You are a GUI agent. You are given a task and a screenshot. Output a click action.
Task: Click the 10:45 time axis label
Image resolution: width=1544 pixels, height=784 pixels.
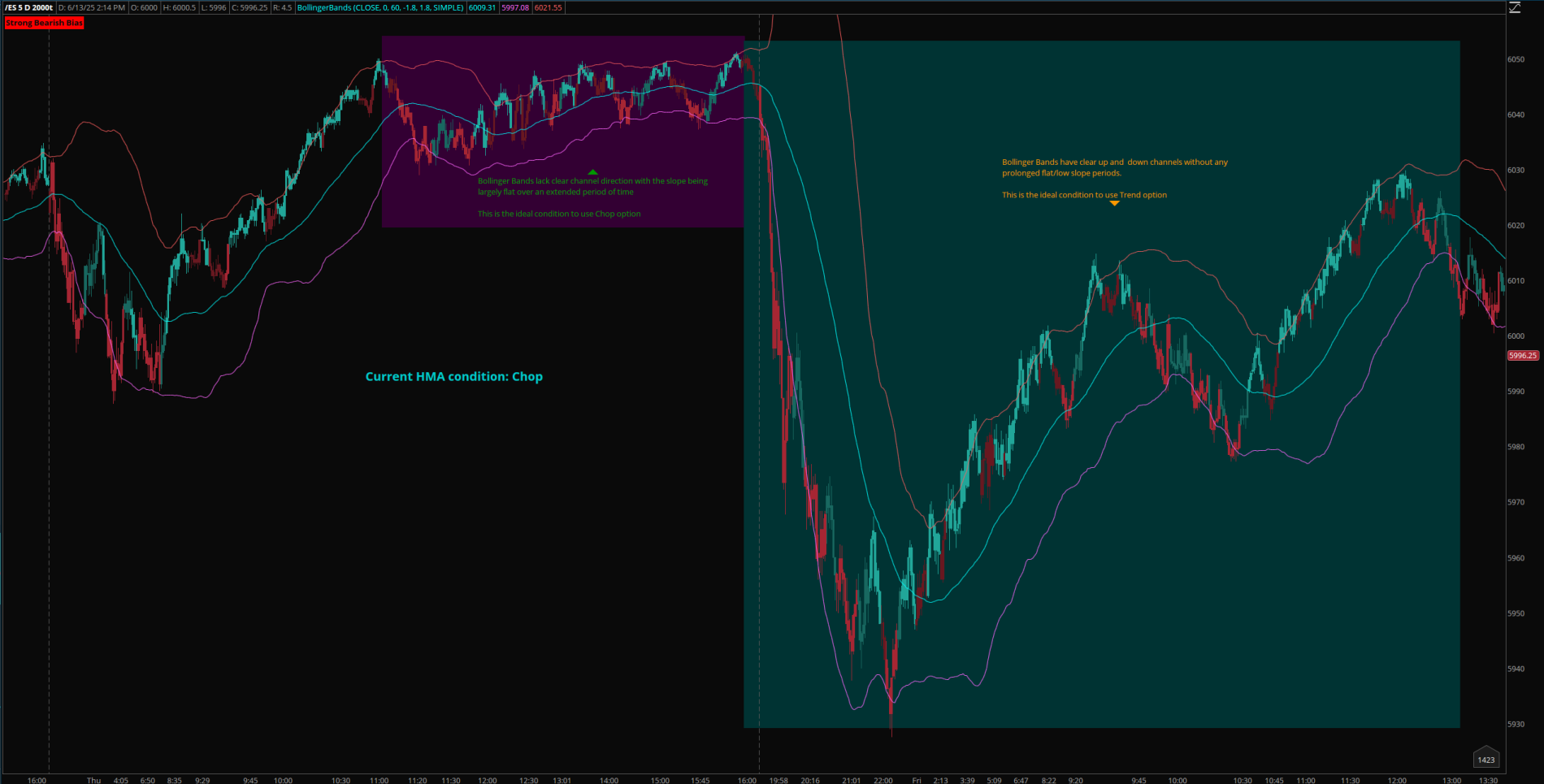point(1274,780)
